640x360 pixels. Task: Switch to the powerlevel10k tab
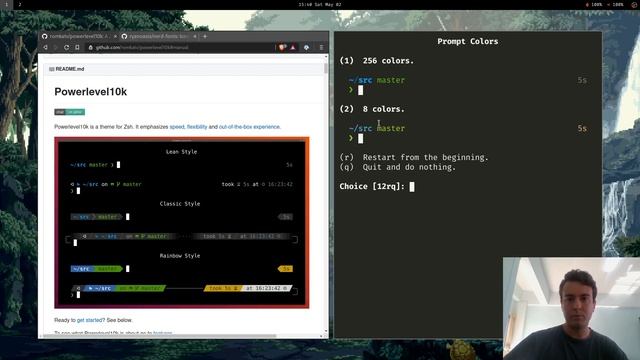pyautogui.click(x=79, y=36)
